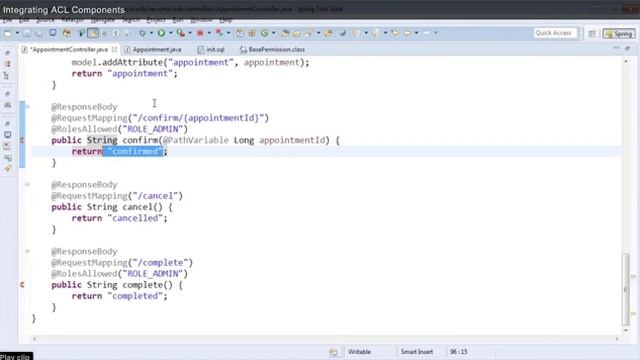Click the upper overview ruler marker right of scrollbar
This screenshot has width=640, height=360.
click(x=633, y=277)
